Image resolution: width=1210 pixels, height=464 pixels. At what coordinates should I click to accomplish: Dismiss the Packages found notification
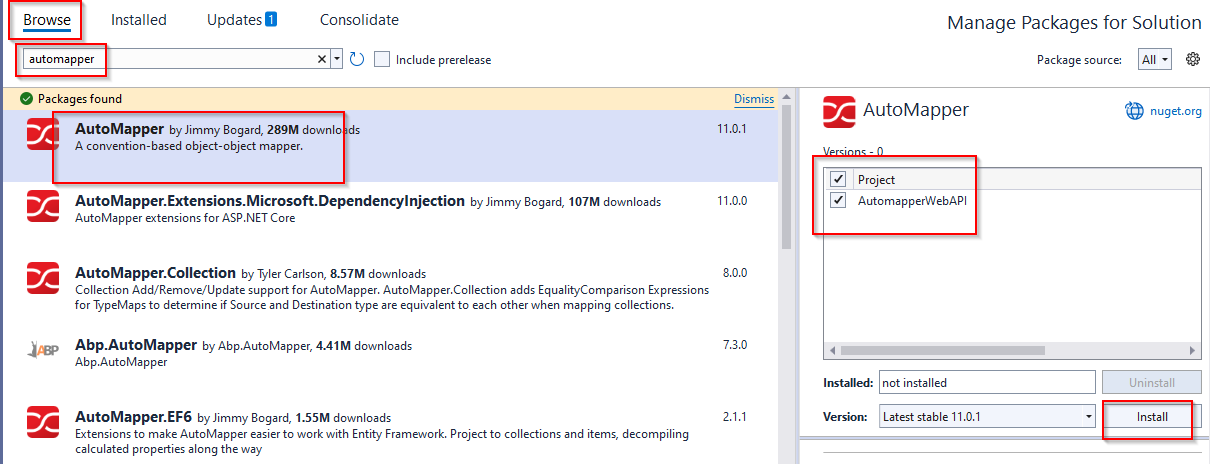click(x=753, y=99)
